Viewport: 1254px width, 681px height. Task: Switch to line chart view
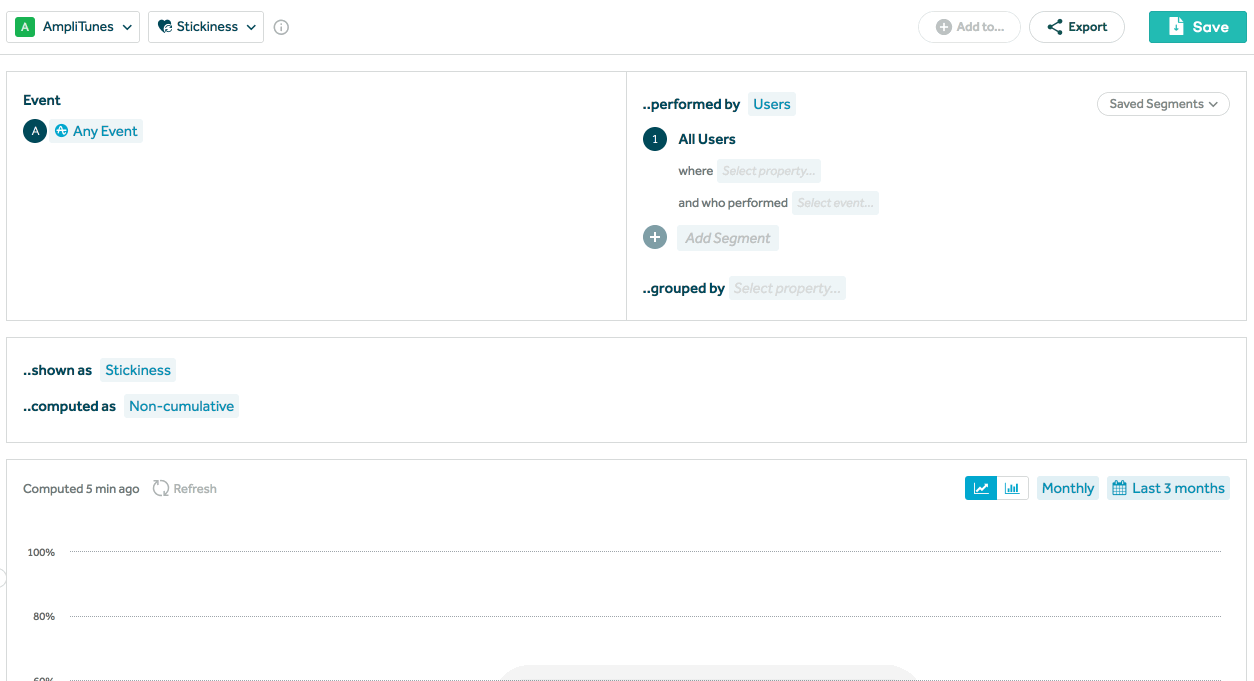click(x=981, y=488)
